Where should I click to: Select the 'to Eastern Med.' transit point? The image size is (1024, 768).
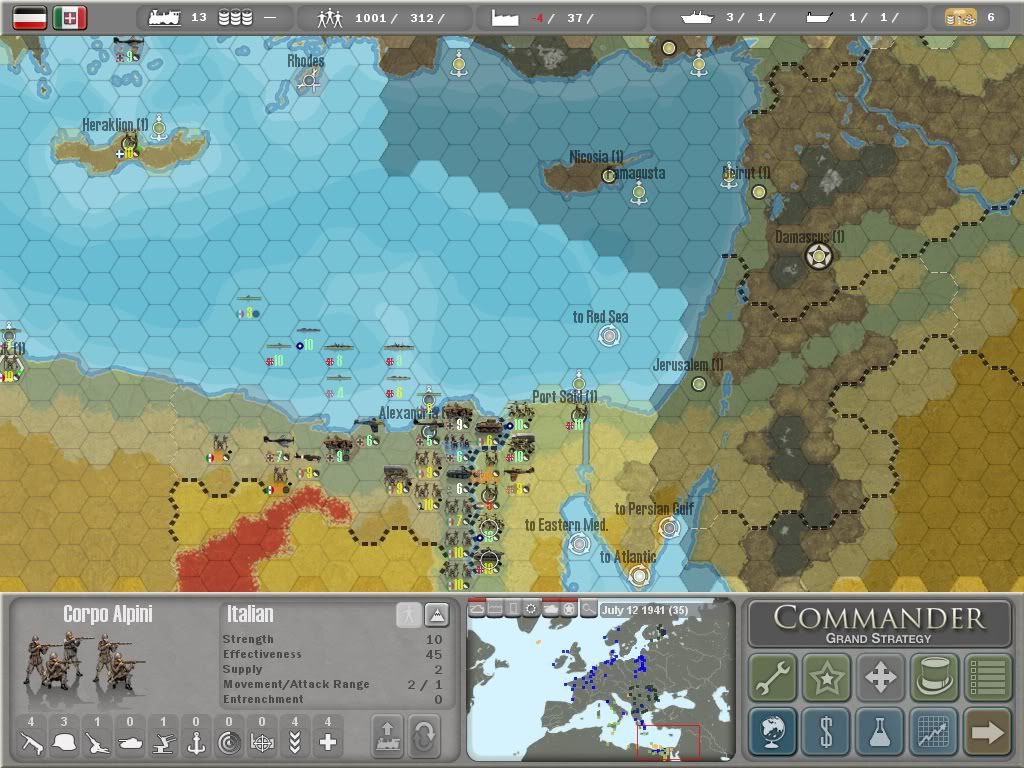pyautogui.click(x=579, y=543)
